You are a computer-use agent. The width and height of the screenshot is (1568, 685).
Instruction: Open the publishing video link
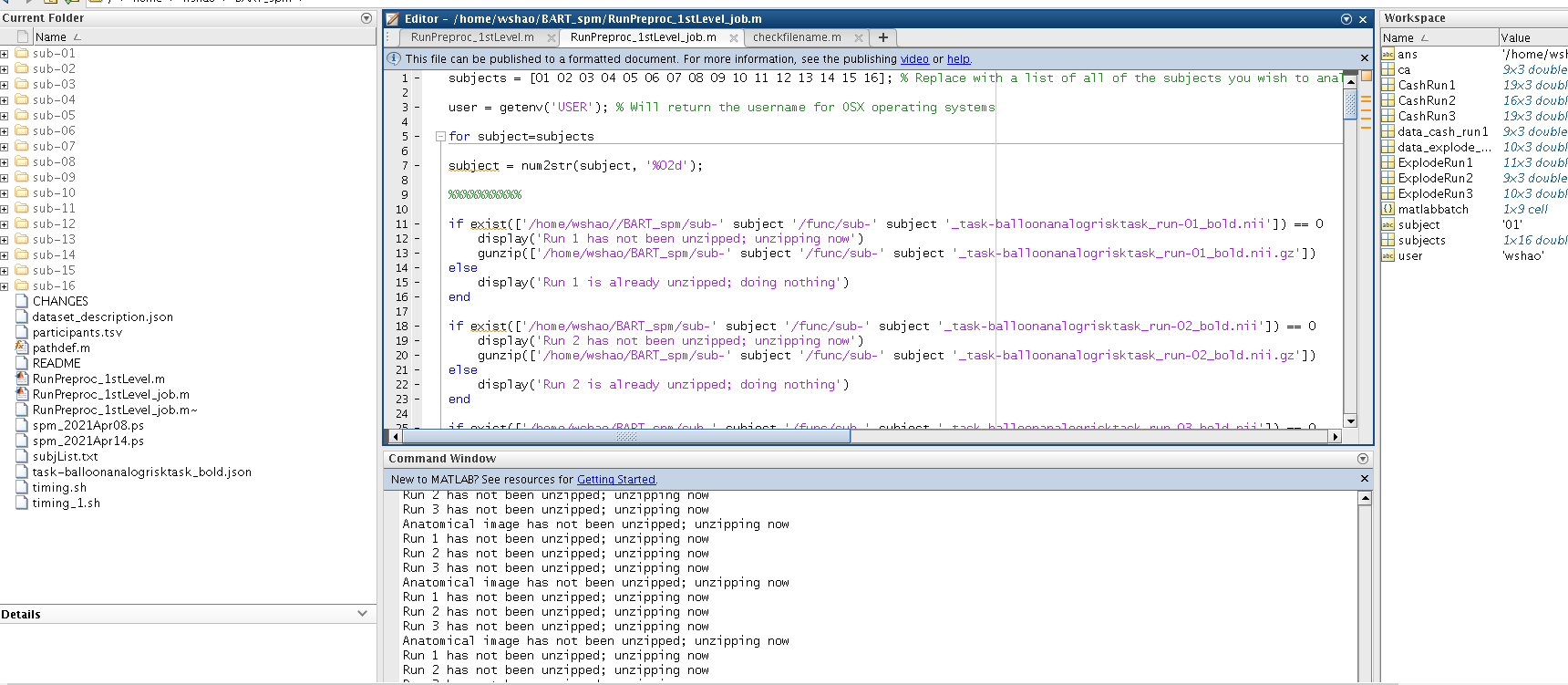coord(914,59)
